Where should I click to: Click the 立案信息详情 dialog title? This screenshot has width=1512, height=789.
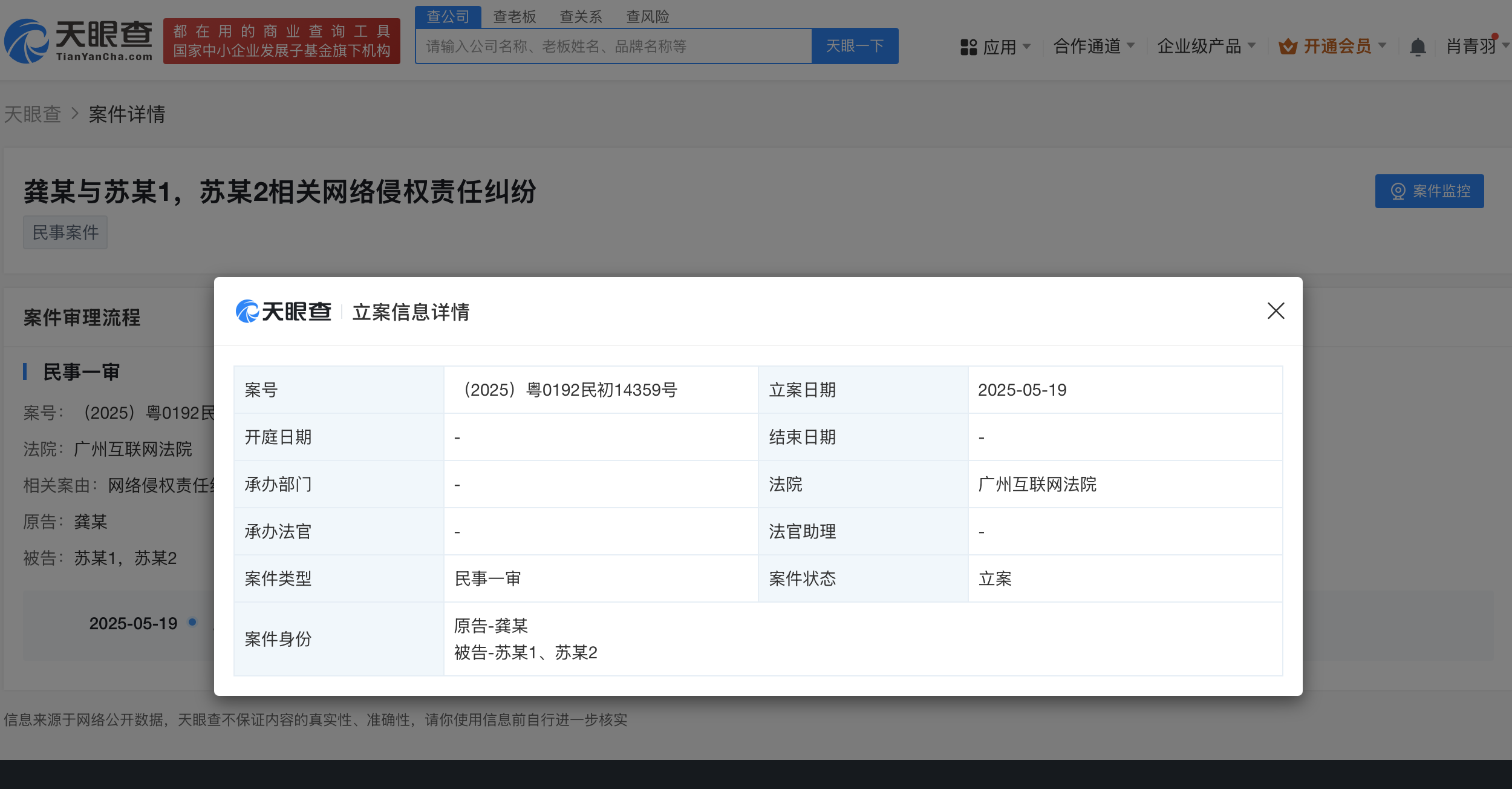pos(411,312)
